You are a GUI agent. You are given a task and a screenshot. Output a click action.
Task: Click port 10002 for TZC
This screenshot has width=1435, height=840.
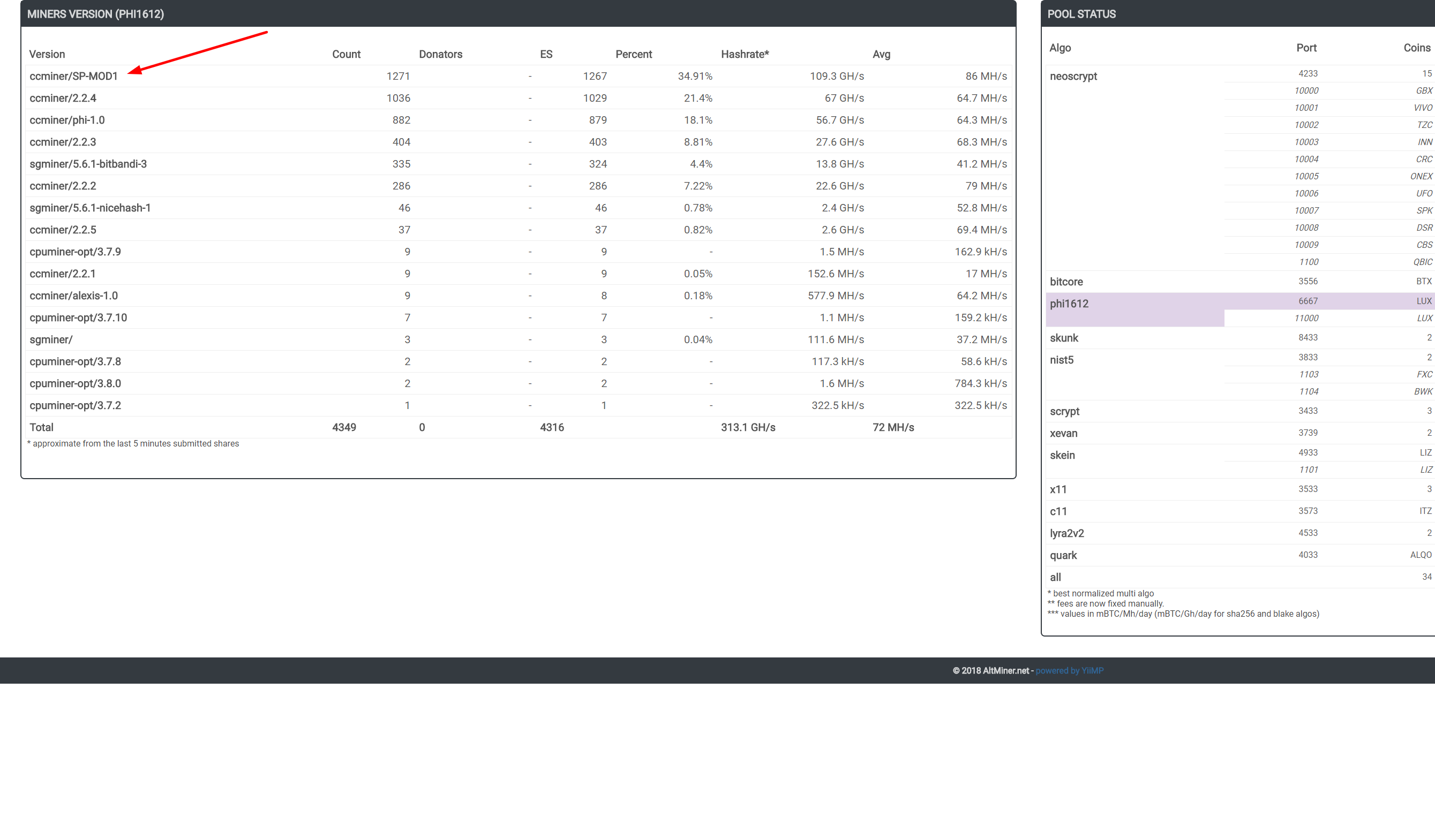[1306, 125]
